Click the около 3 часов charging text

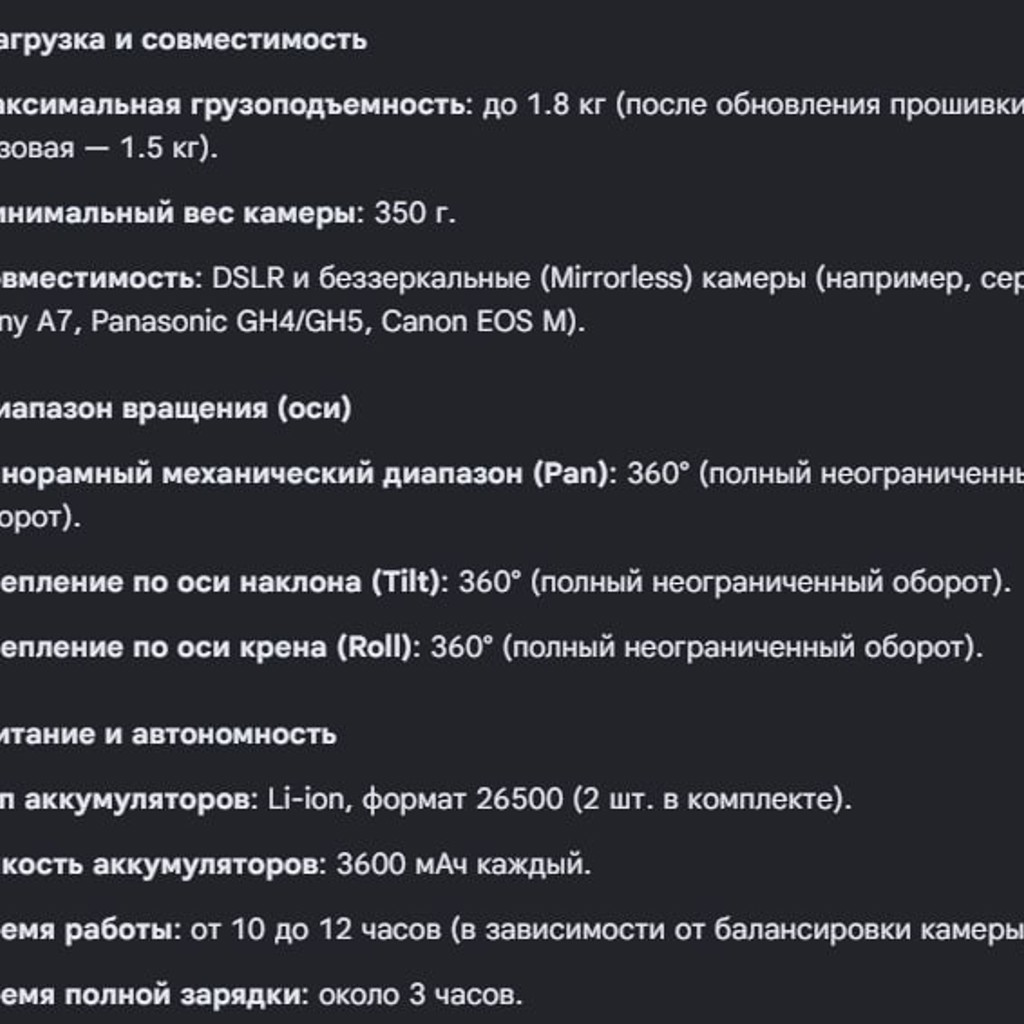coord(421,996)
